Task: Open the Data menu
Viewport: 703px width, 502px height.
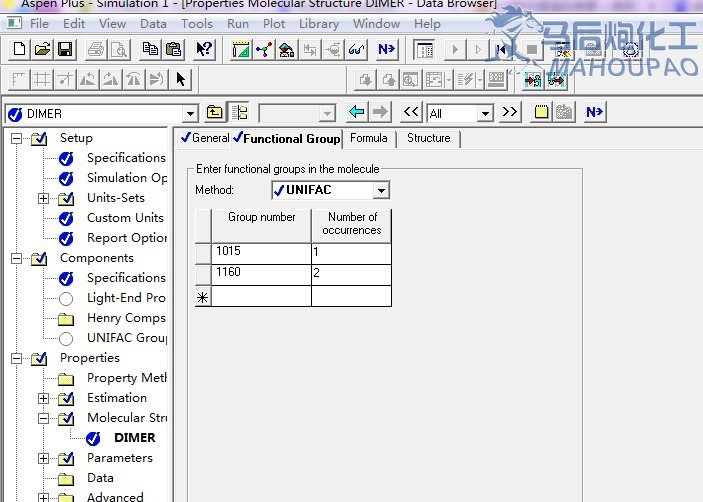Action: click(x=153, y=23)
